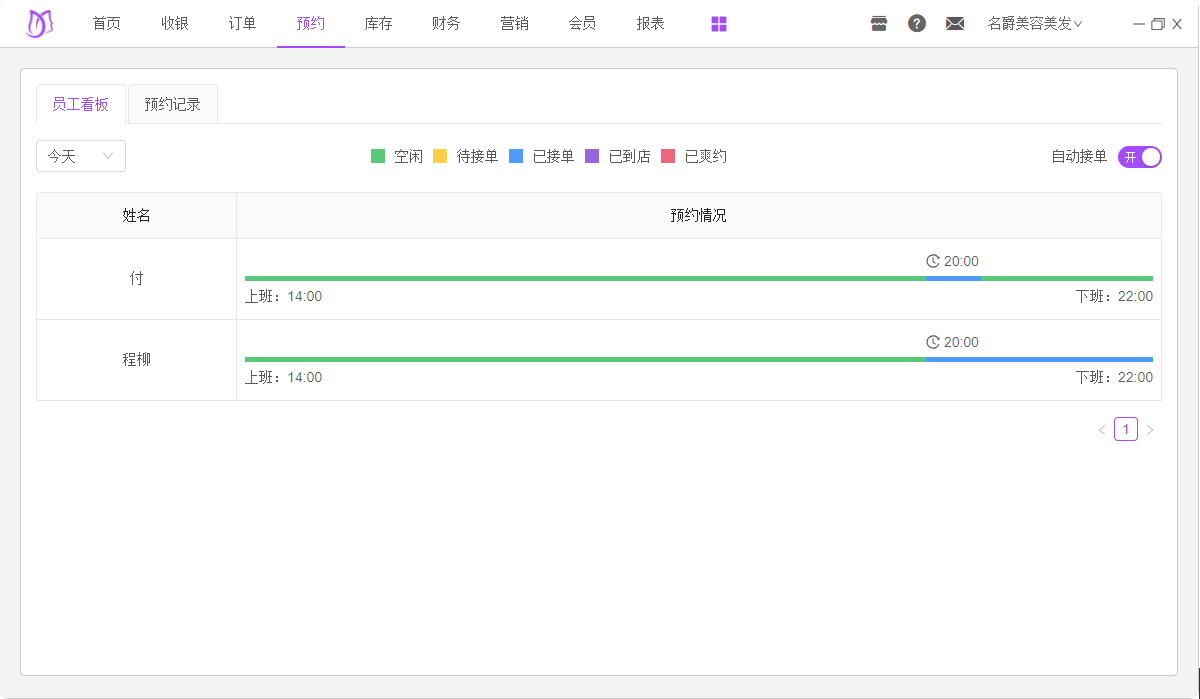Open the 名爵美容美发 store dropdown

[1034, 24]
